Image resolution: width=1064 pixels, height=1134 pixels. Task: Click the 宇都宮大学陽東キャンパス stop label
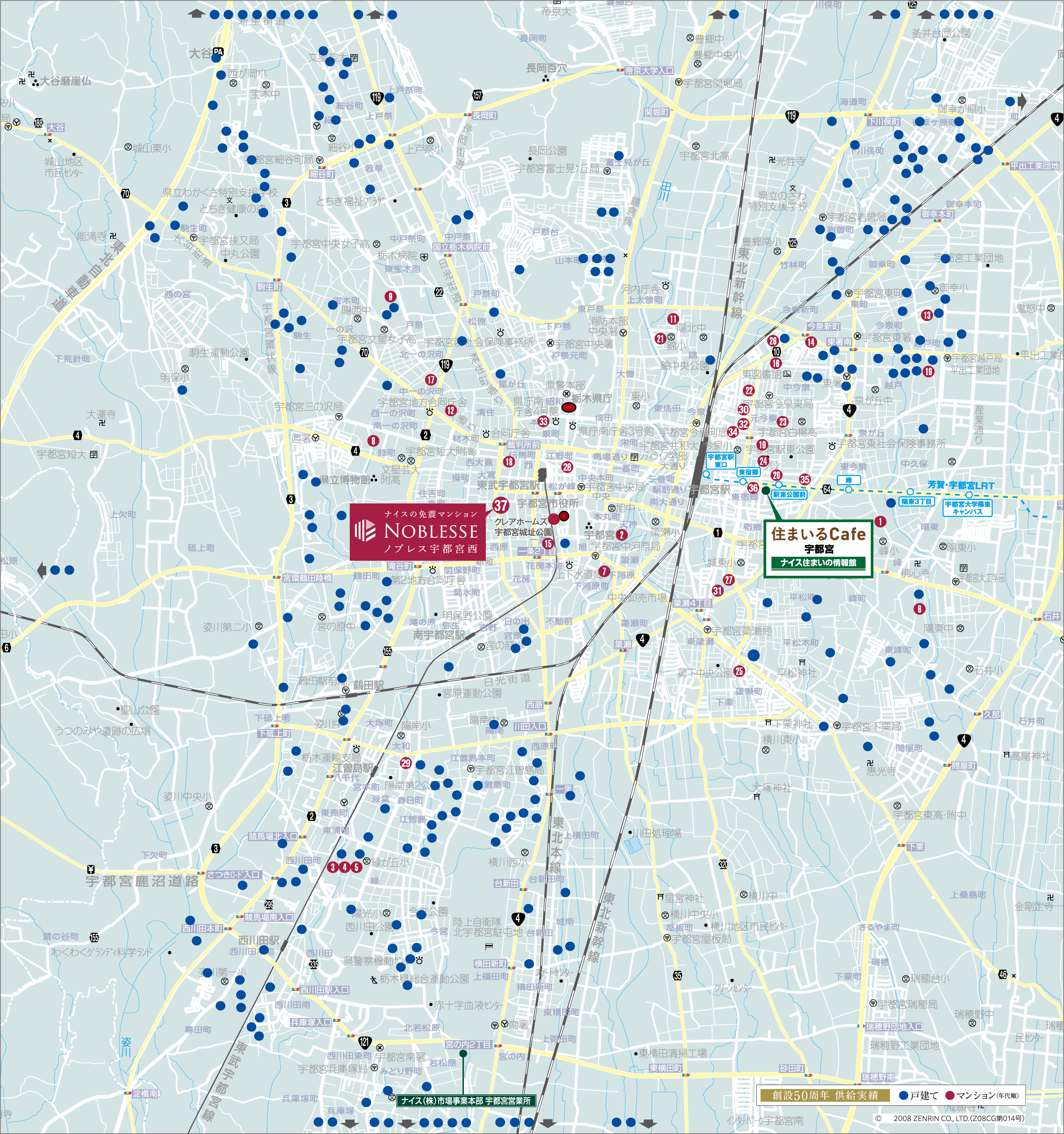967,508
